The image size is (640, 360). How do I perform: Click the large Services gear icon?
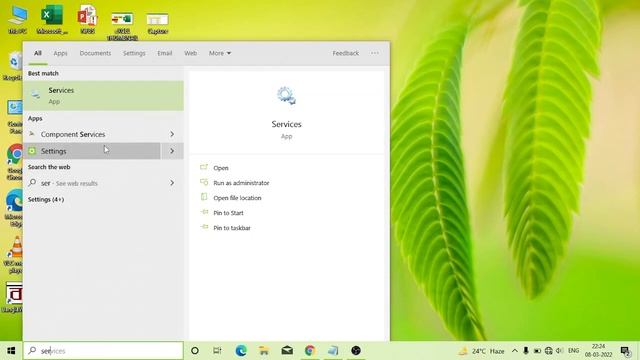pos(286,96)
